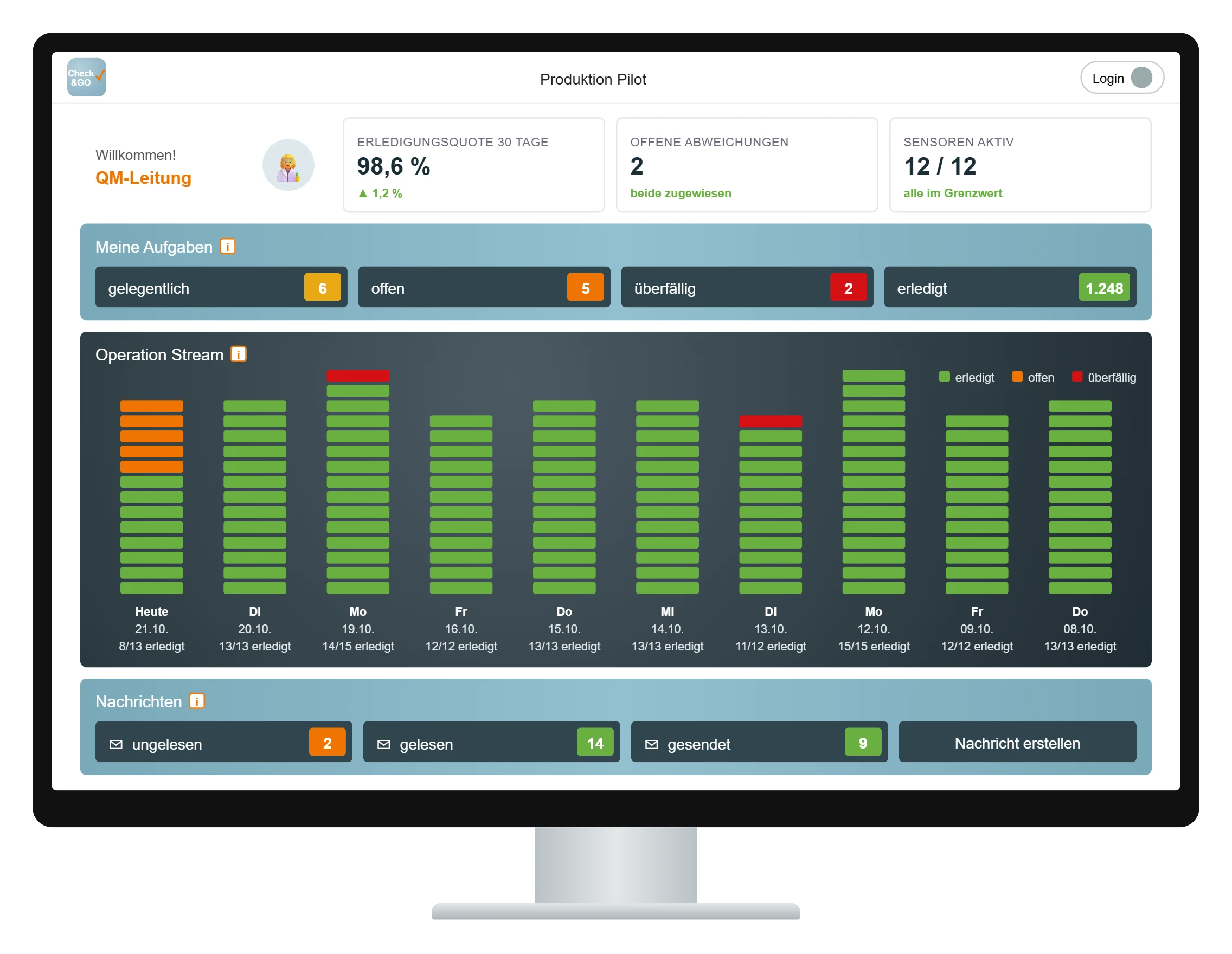Click the QM-Leitung avatar picture
The width and height of the screenshot is (1232, 954).
pyautogui.click(x=288, y=165)
